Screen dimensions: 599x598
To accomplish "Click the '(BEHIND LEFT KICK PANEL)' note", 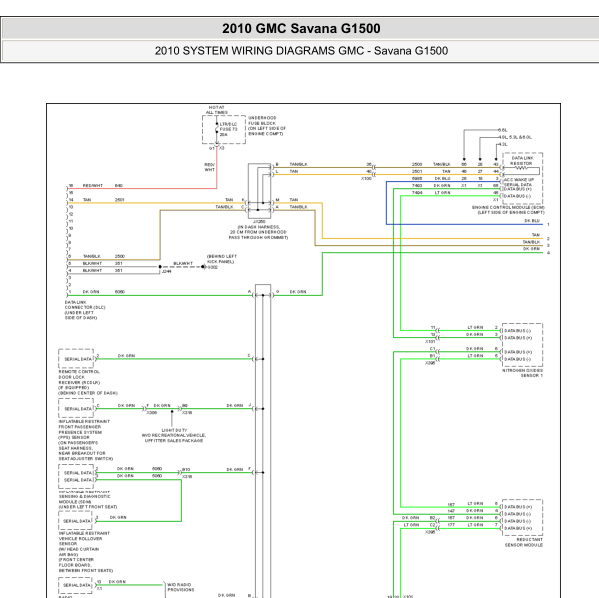I will [x=222, y=259].
